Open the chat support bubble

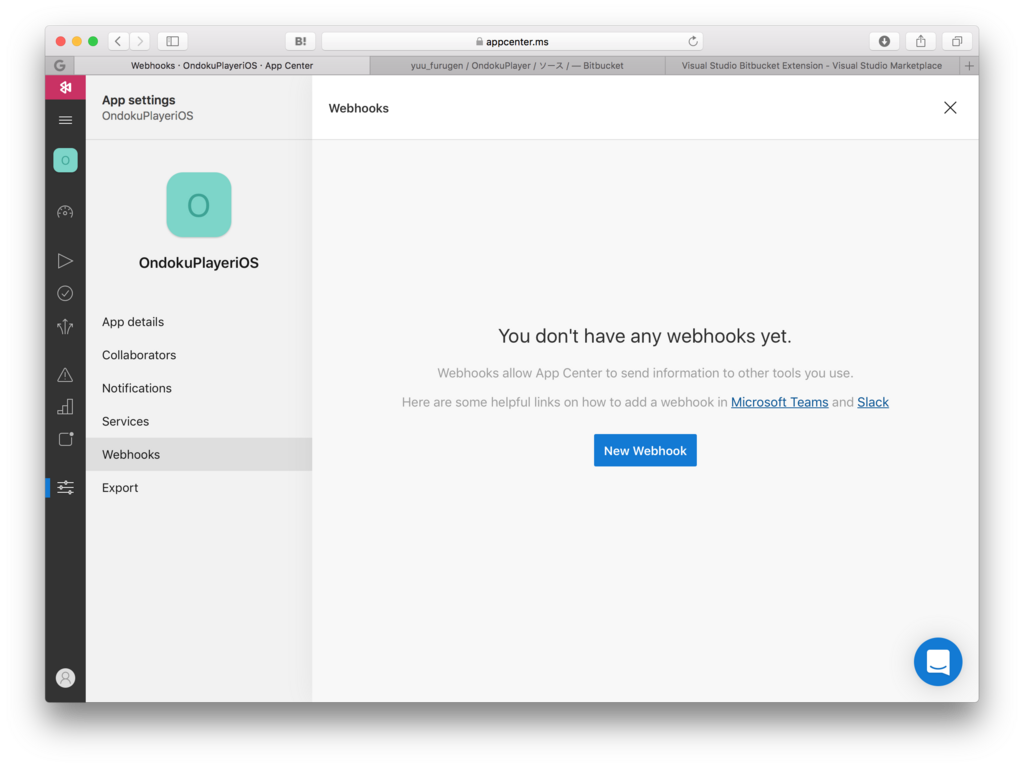coord(938,661)
